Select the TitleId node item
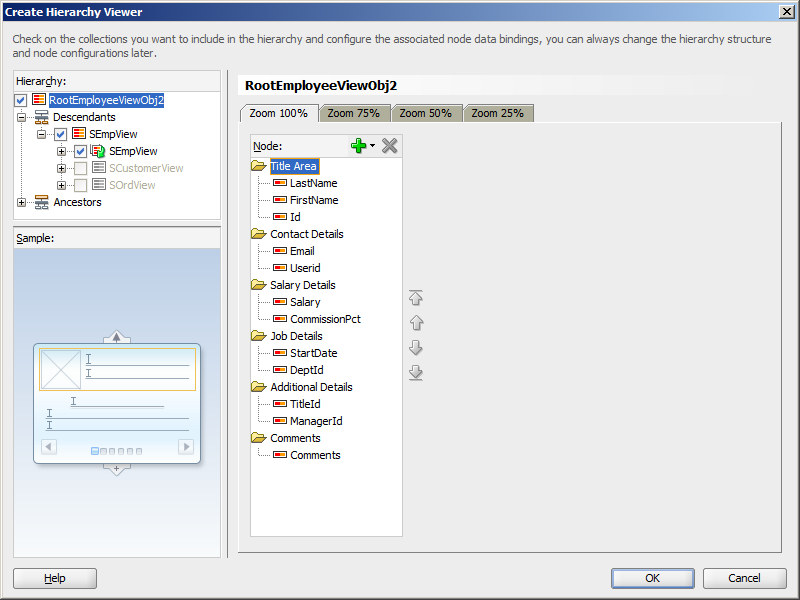The image size is (800, 600). click(305, 404)
